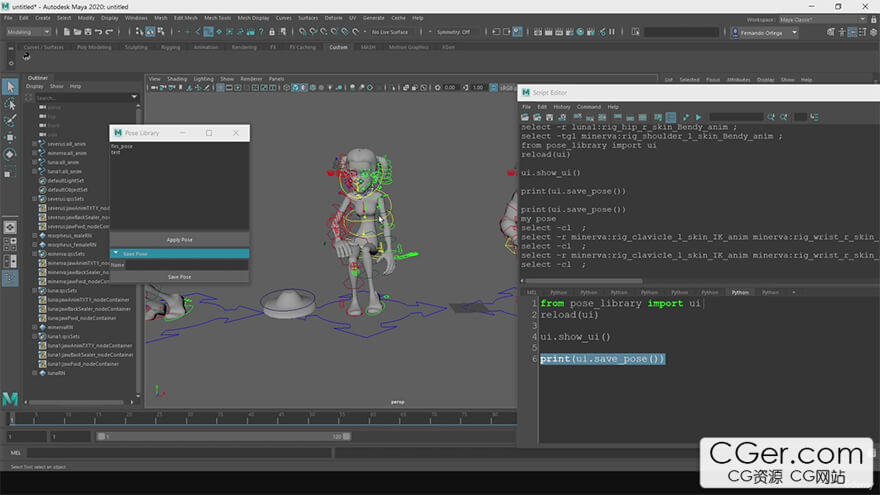Click the Save Pose button below Name field
This screenshot has height=495, width=880.
point(180,277)
